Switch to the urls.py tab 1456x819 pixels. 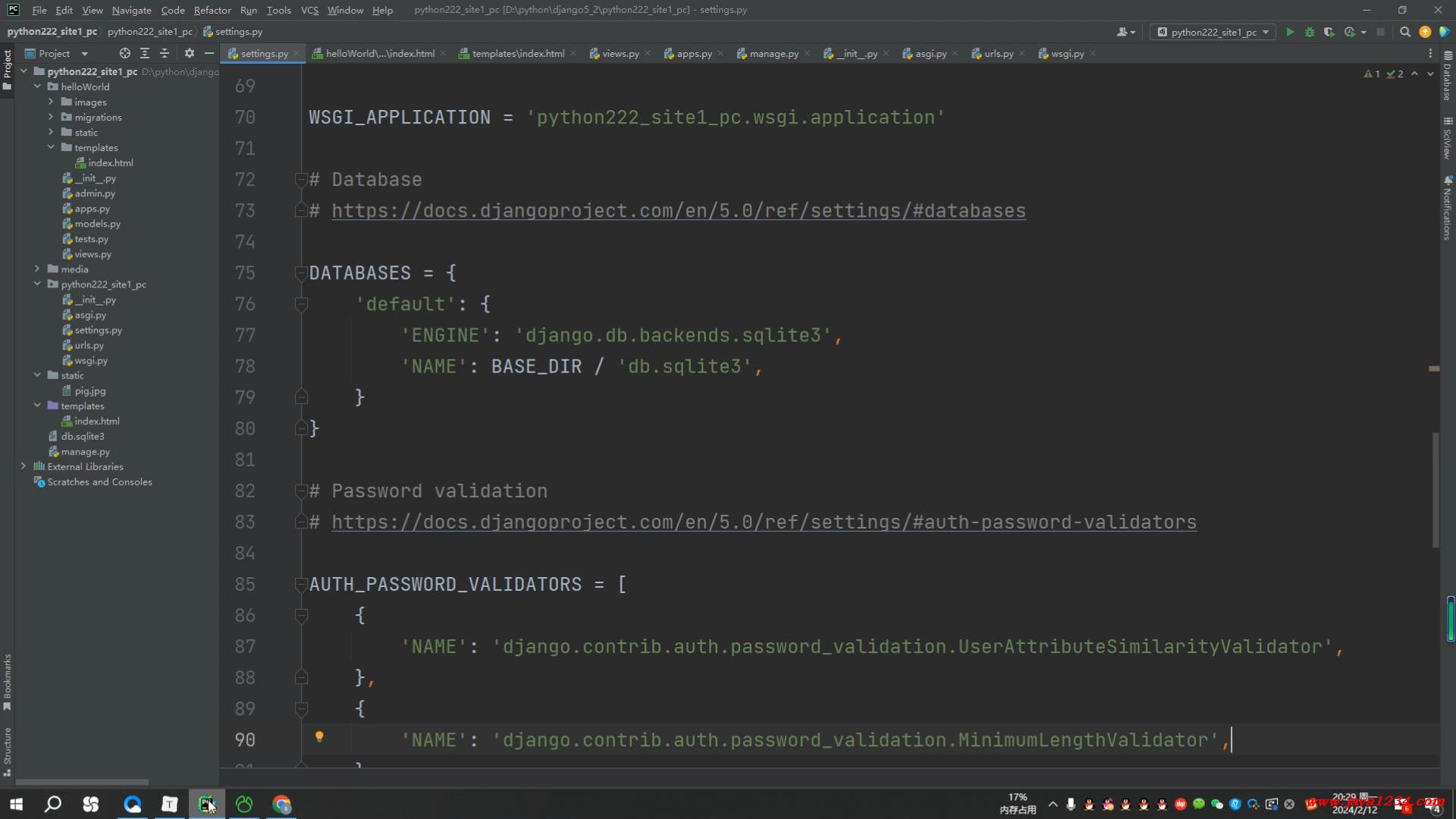point(998,53)
